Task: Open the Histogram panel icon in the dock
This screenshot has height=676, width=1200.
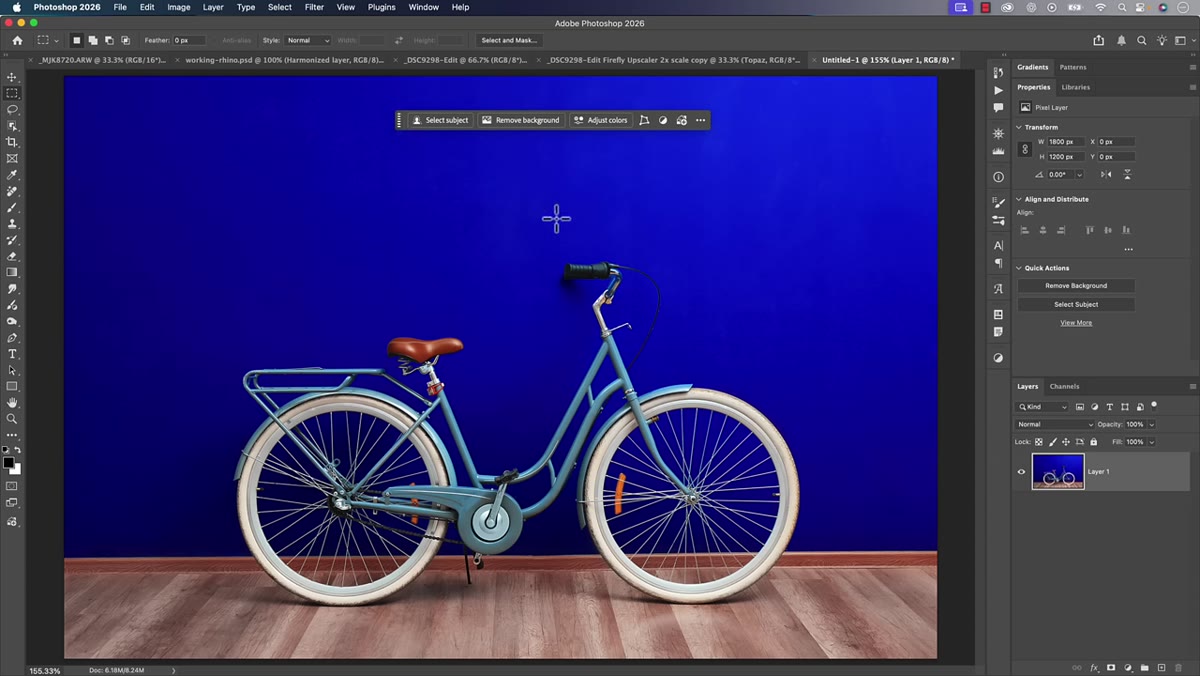Action: coord(998,151)
